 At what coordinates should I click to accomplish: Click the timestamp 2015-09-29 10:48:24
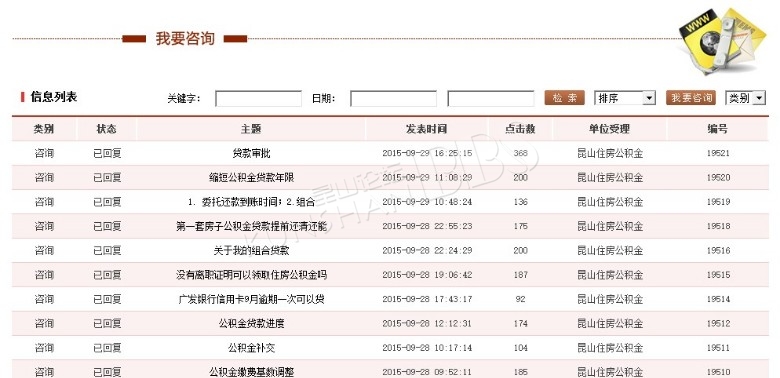[x=427, y=202]
